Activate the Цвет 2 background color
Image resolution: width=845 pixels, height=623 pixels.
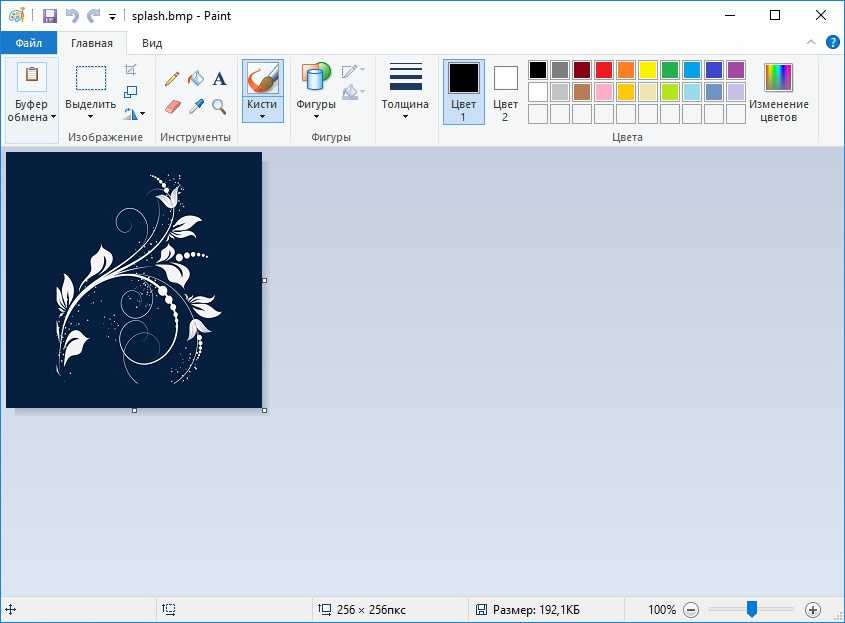tap(506, 91)
